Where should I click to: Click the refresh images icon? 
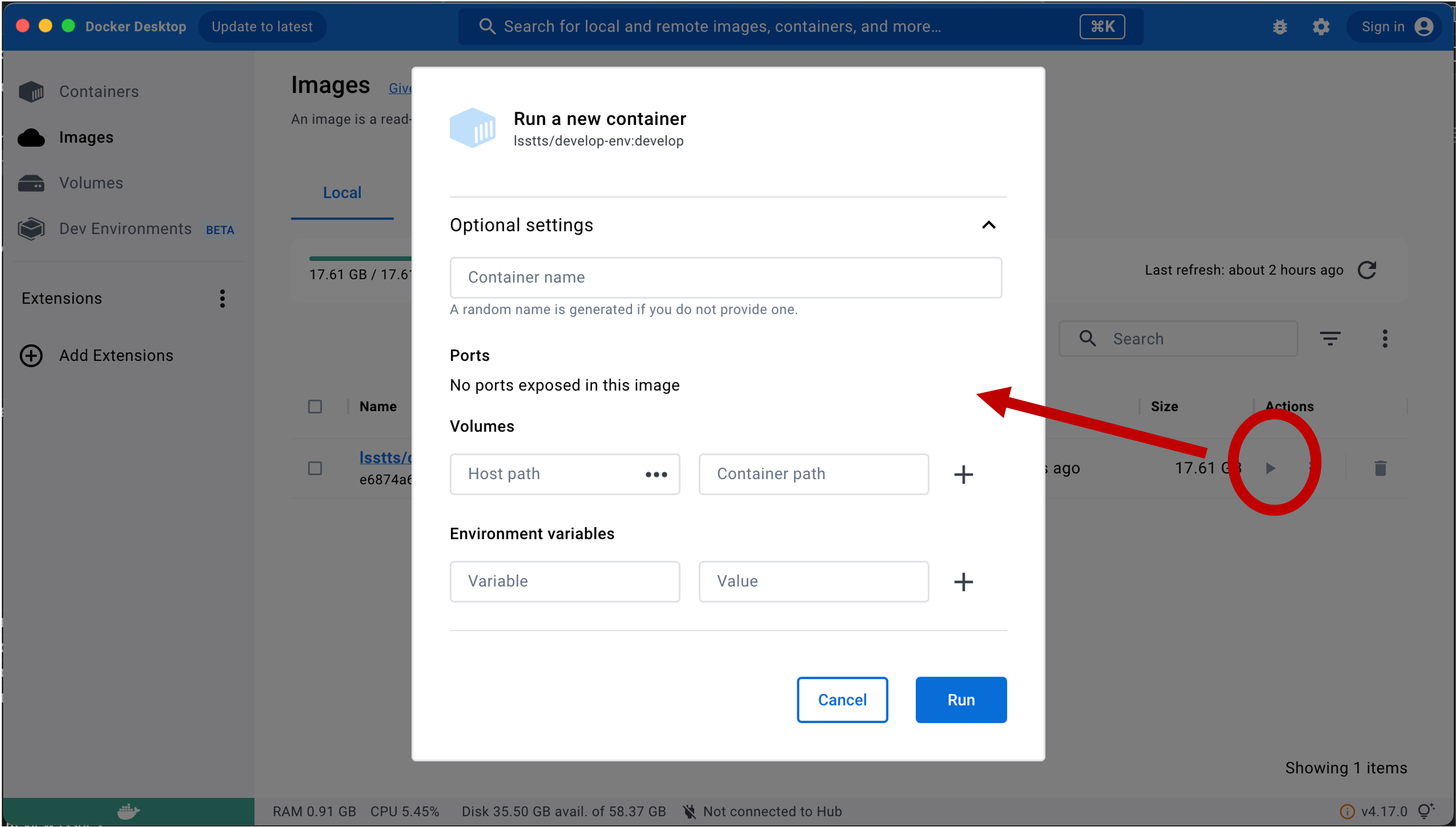pyautogui.click(x=1367, y=270)
